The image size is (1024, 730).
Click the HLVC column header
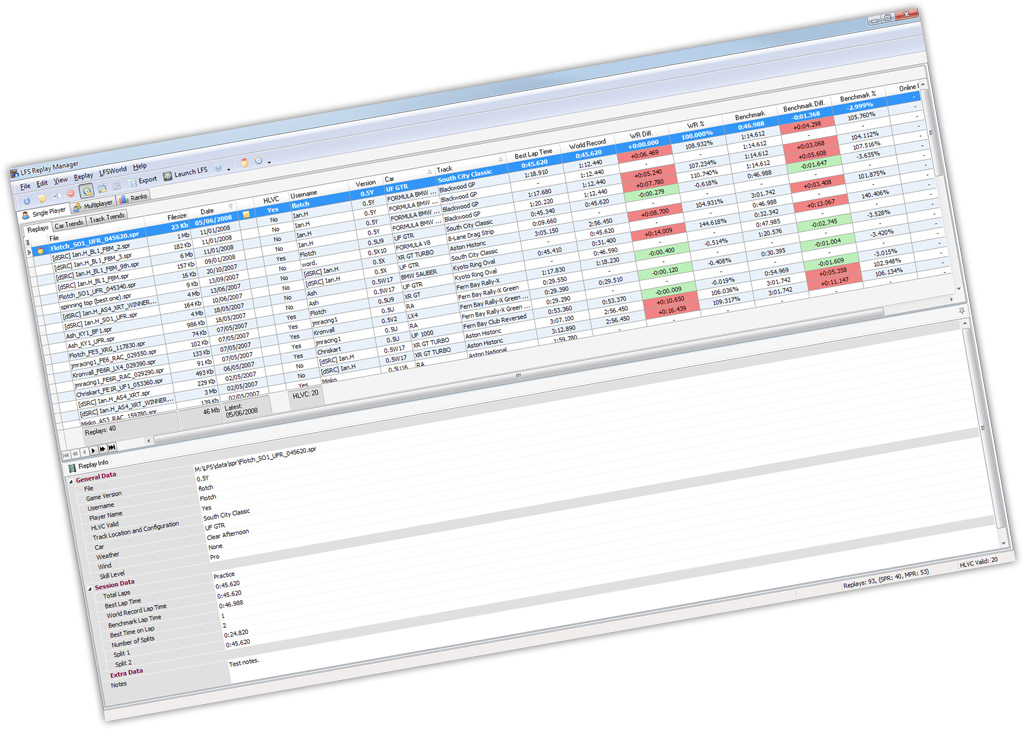270,200
